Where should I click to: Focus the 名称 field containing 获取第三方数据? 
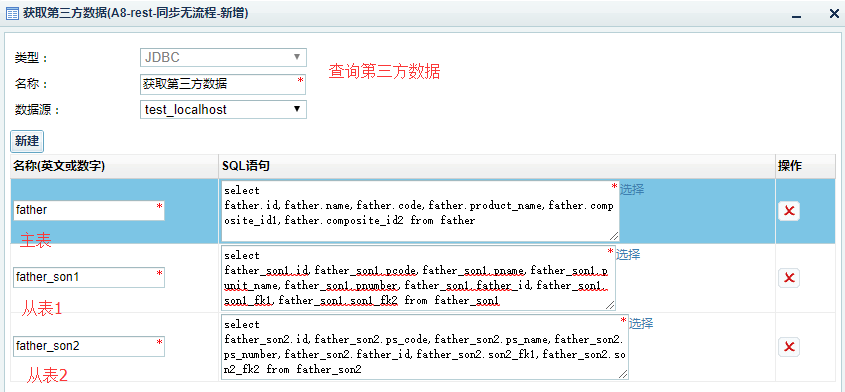pos(223,84)
